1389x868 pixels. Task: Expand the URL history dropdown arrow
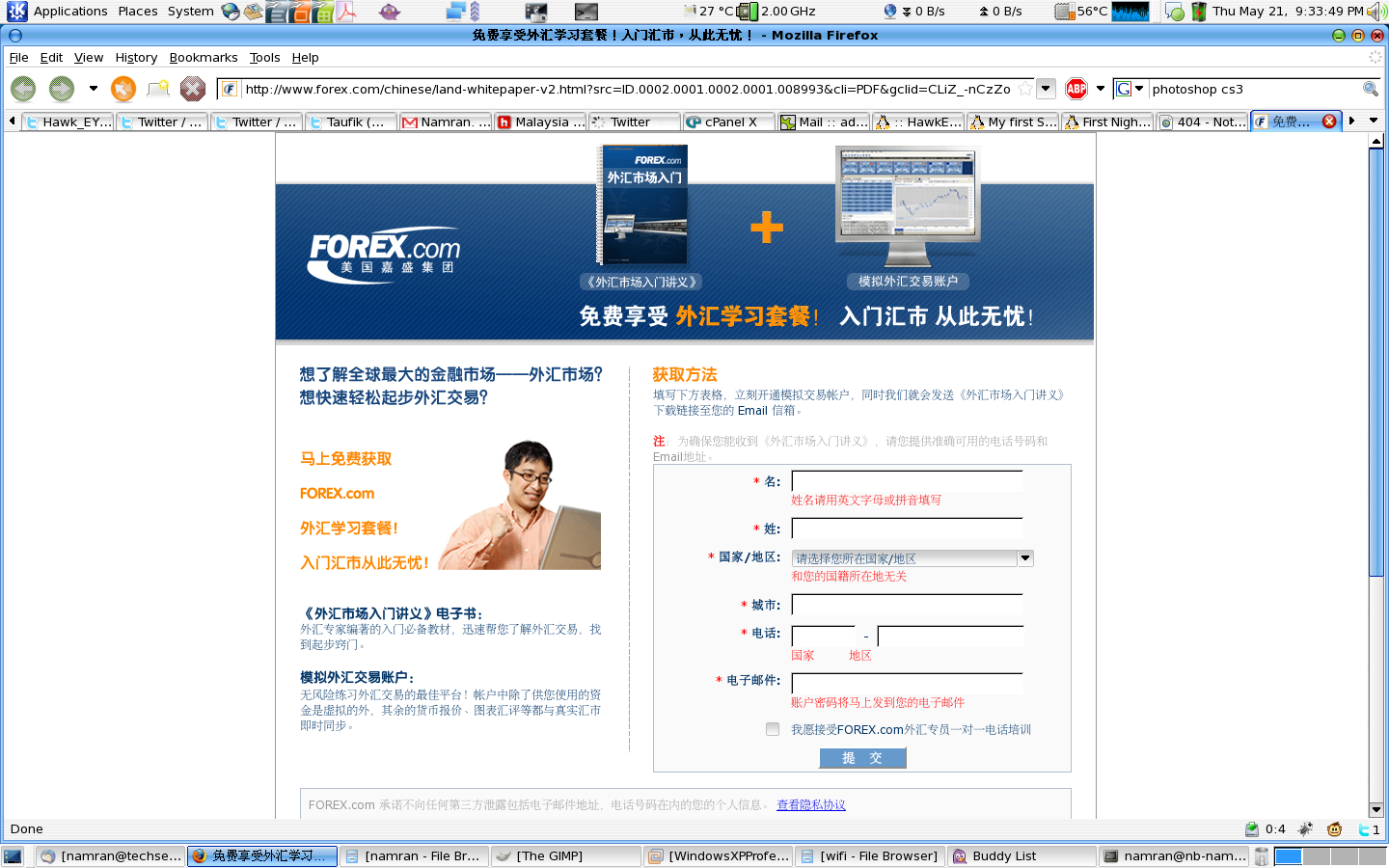tap(1047, 89)
